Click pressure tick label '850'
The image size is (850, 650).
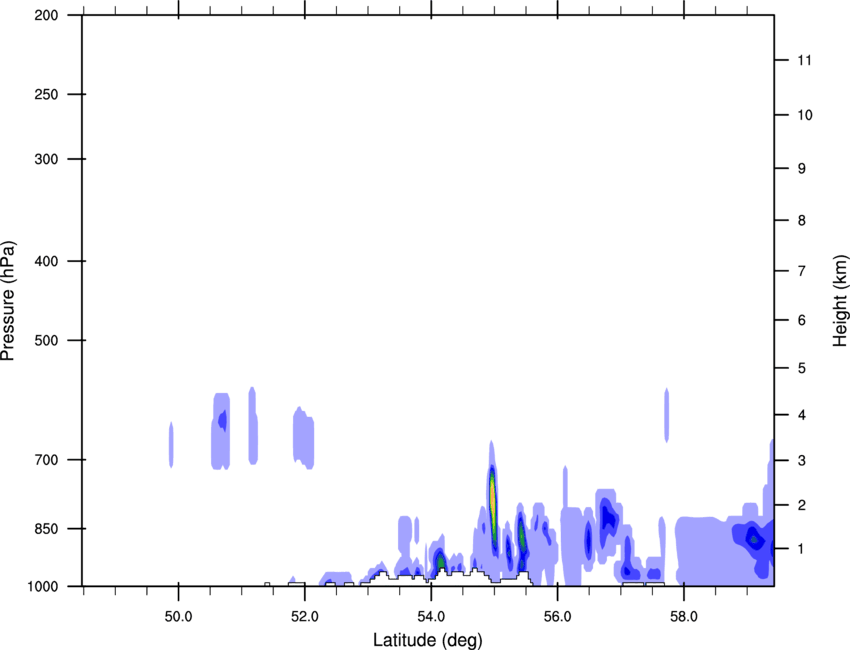(x=46, y=529)
